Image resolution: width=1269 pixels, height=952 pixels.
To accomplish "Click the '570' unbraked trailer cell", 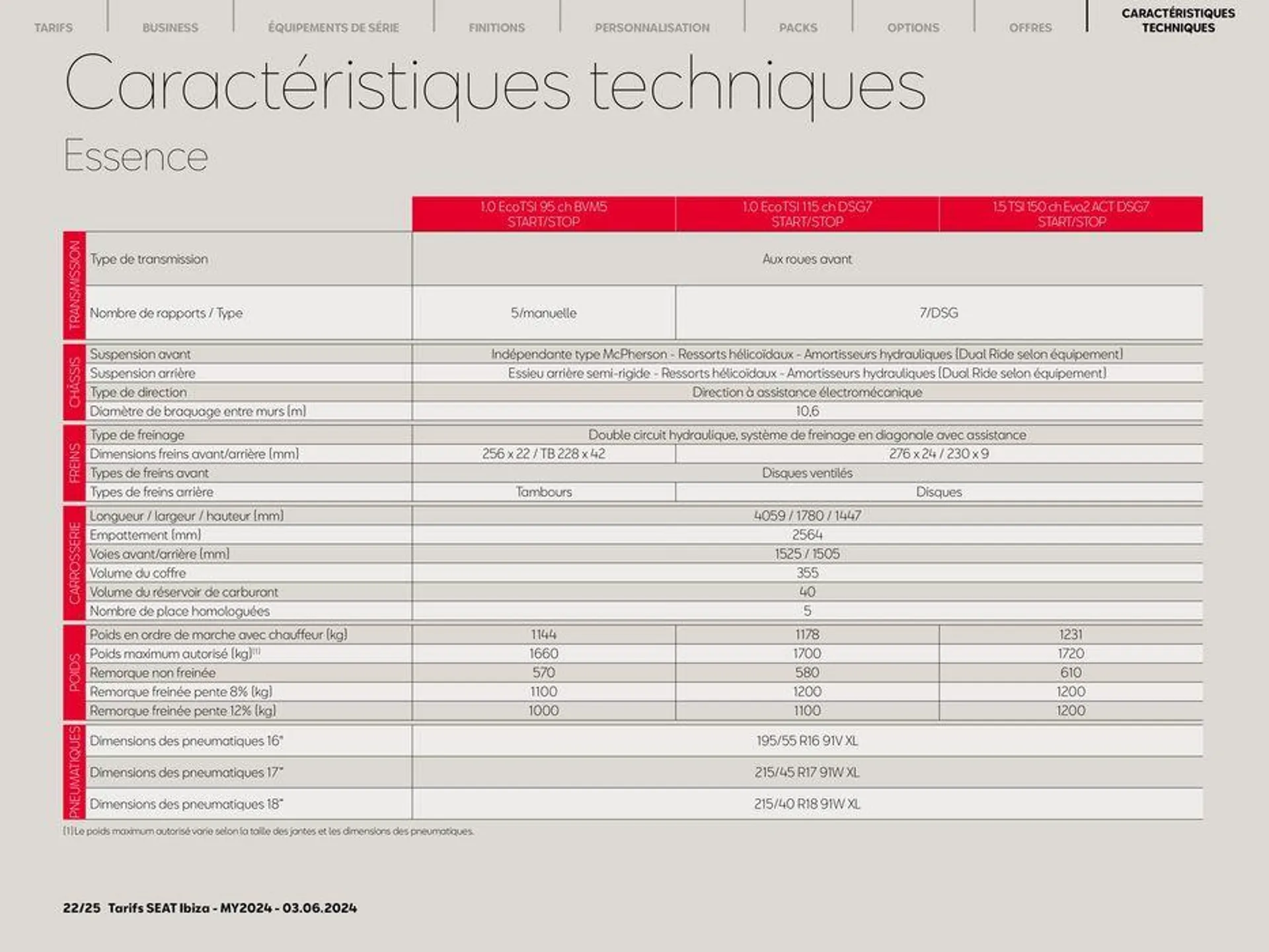I will click(x=543, y=673).
